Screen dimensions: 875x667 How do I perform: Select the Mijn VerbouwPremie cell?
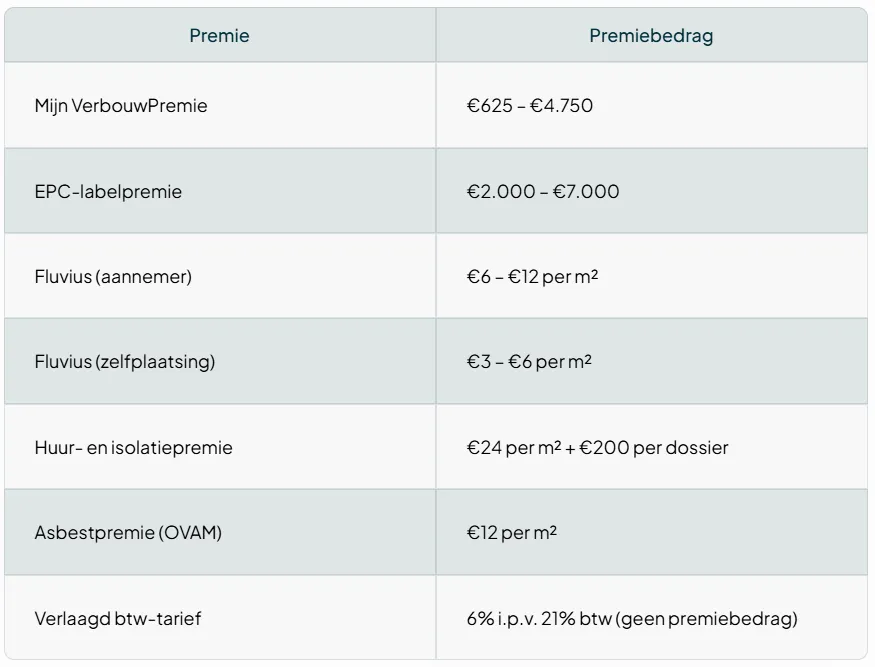pos(121,105)
